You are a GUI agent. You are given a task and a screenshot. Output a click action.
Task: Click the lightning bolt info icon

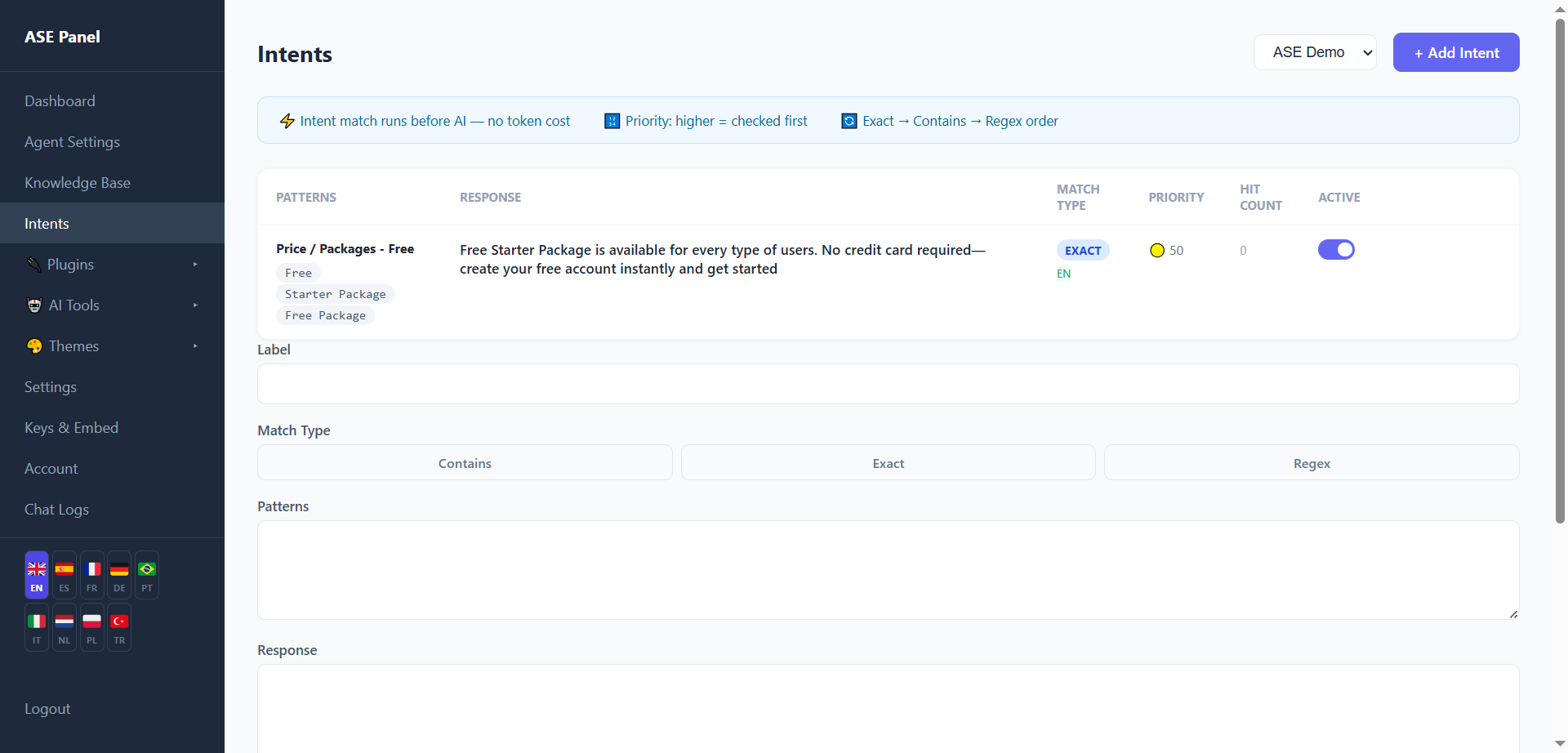pos(287,121)
